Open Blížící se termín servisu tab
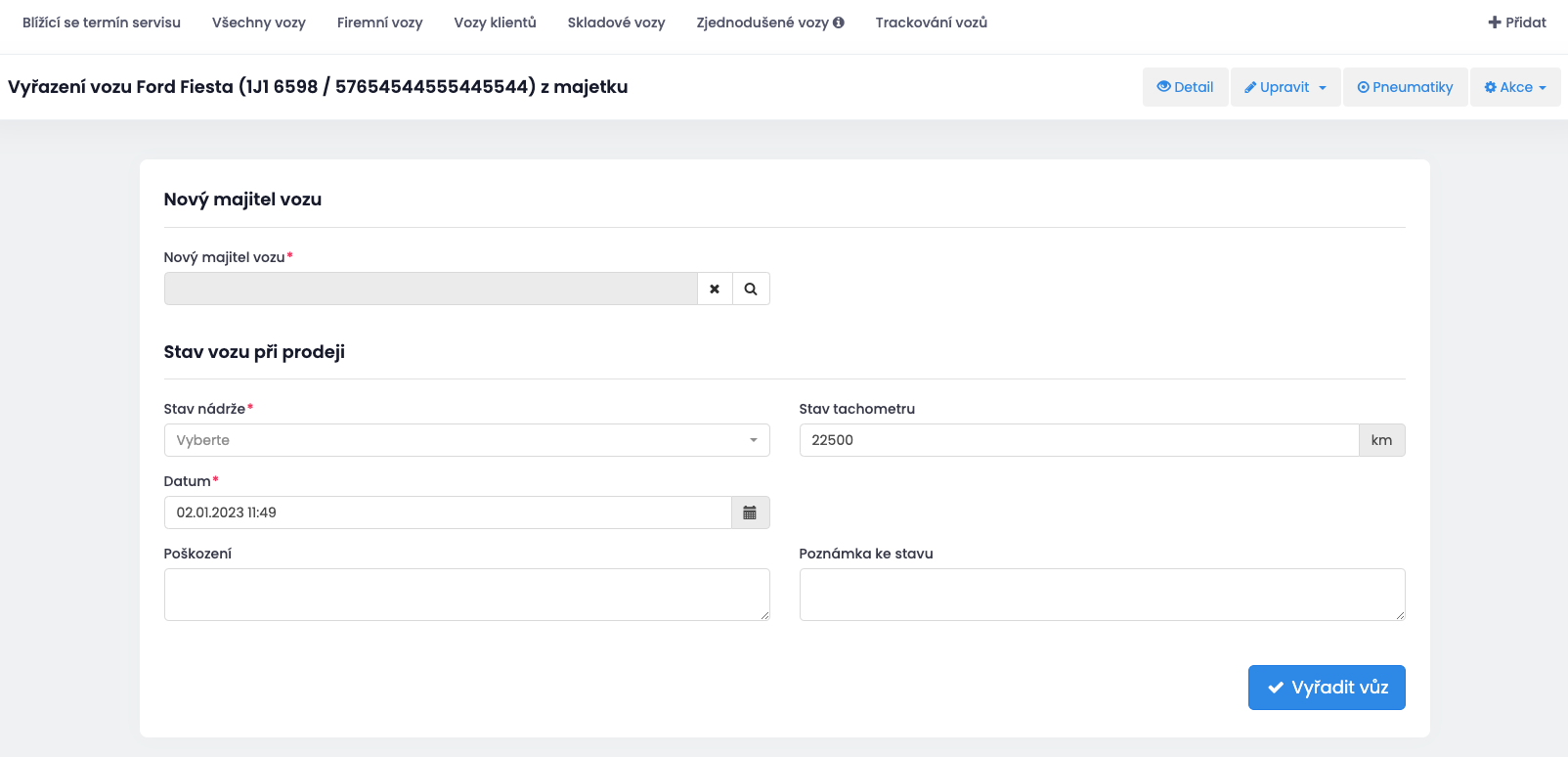1568x757 pixels. pyautogui.click(x=102, y=22)
